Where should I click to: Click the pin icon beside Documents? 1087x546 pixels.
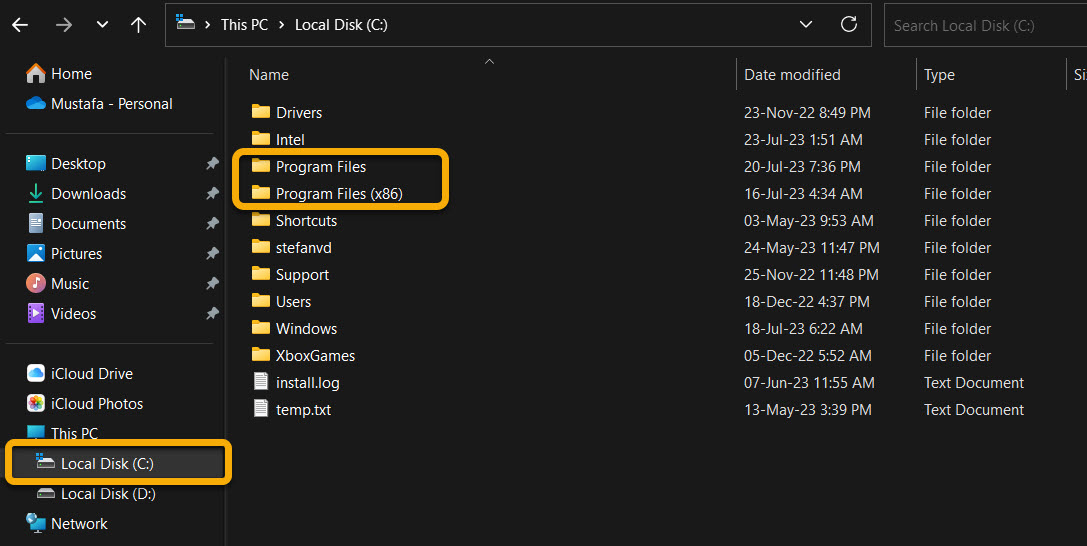[212, 224]
